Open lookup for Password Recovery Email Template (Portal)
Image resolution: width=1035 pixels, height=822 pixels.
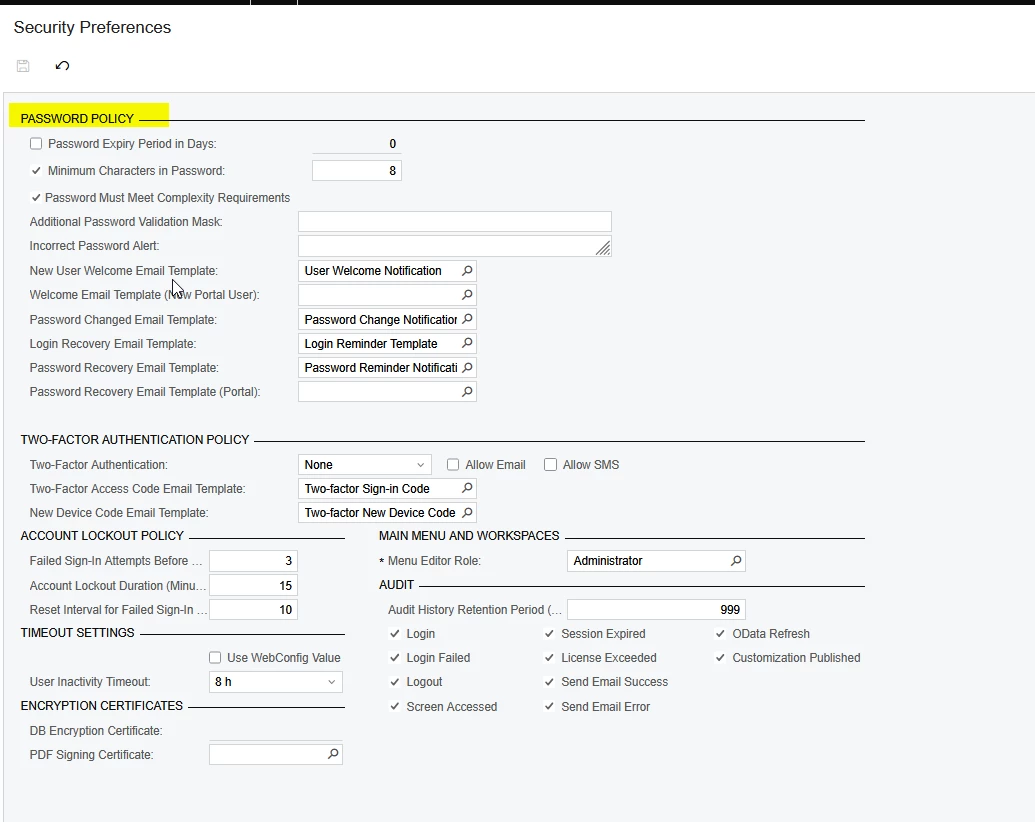click(x=467, y=392)
